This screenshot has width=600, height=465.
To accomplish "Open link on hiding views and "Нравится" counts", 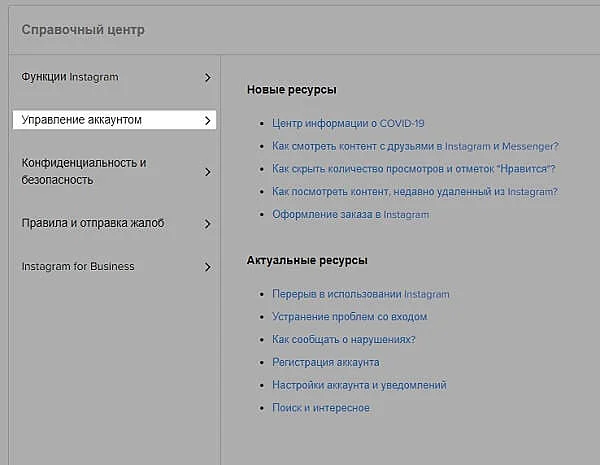I will 414,169.
